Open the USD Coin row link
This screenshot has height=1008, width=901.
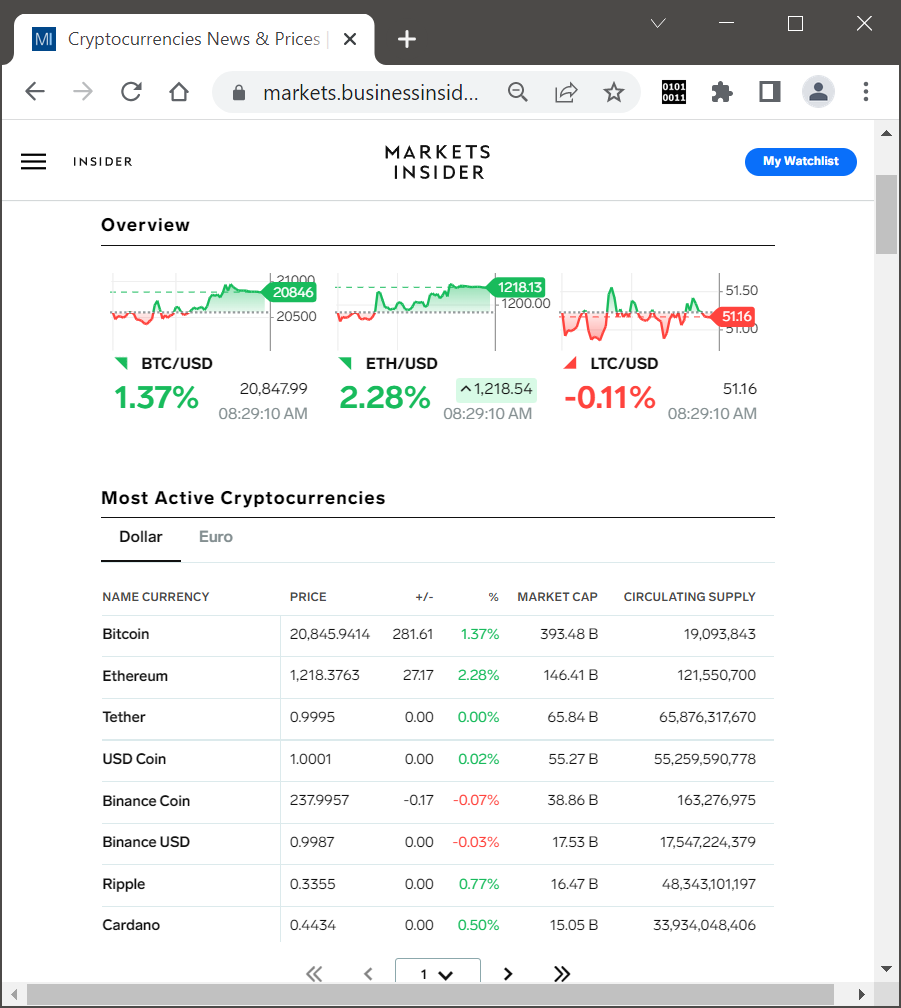pos(134,759)
